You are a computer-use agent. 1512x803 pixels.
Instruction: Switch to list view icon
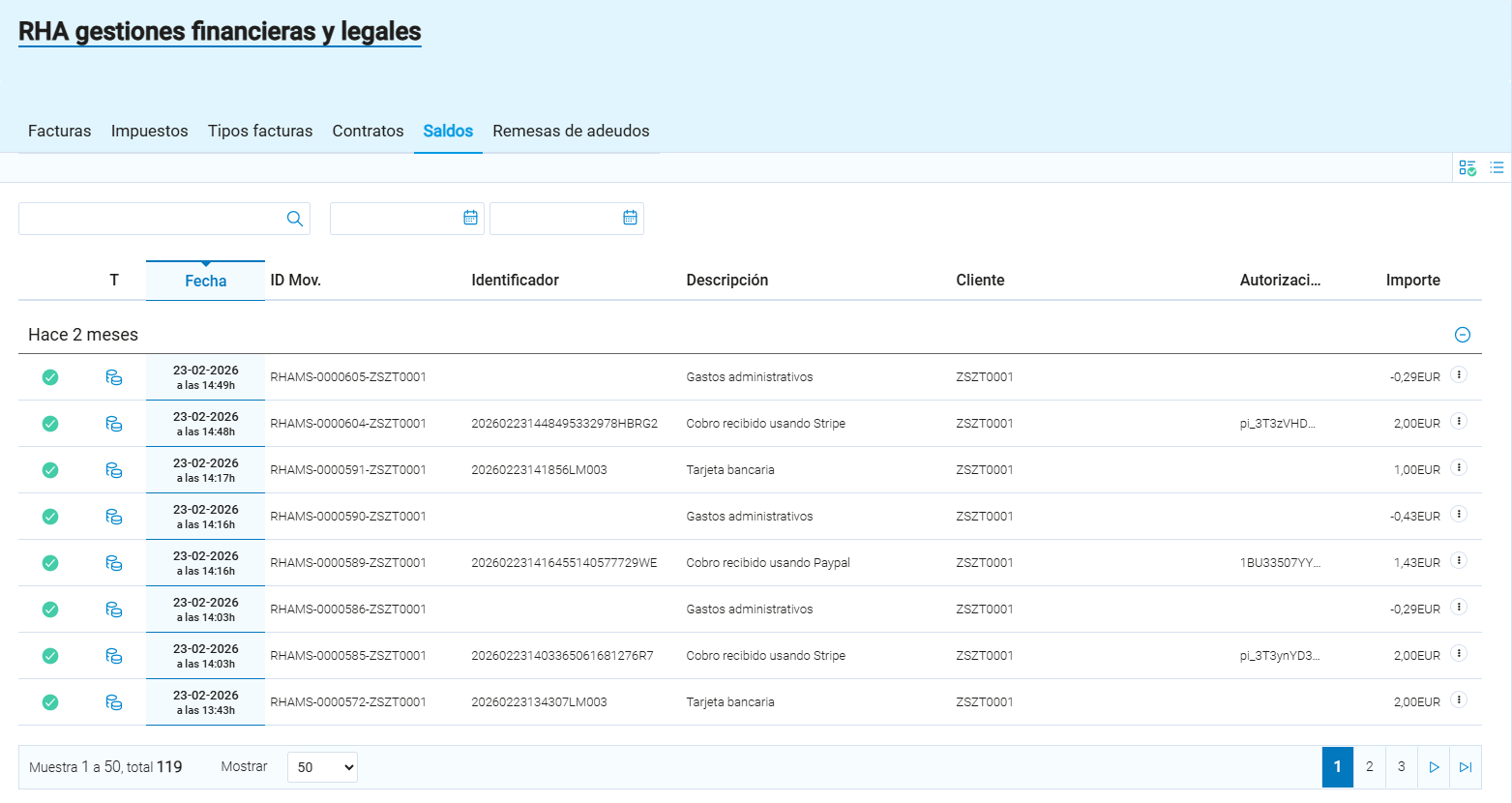coord(1497,168)
